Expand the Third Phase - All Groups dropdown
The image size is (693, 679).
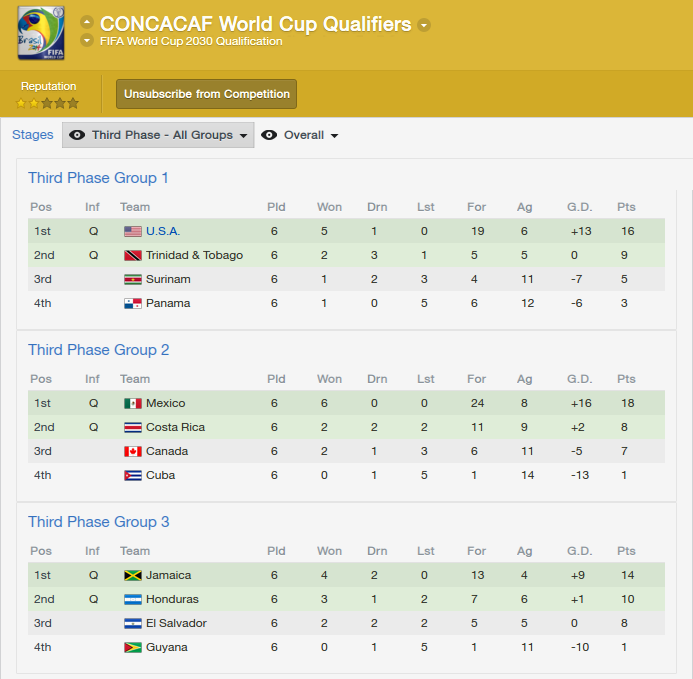[158, 135]
